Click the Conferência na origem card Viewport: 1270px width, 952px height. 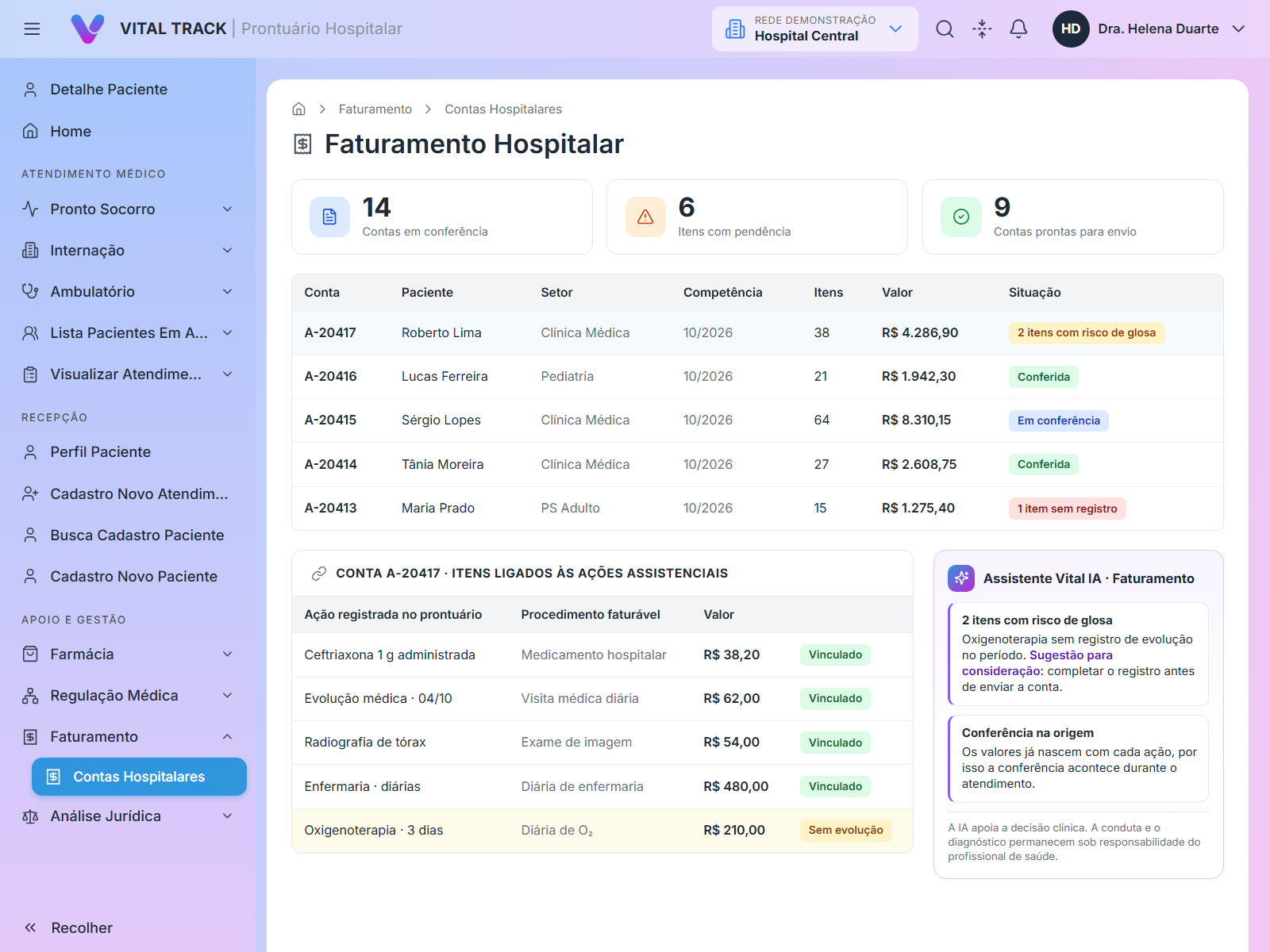[x=1078, y=758]
